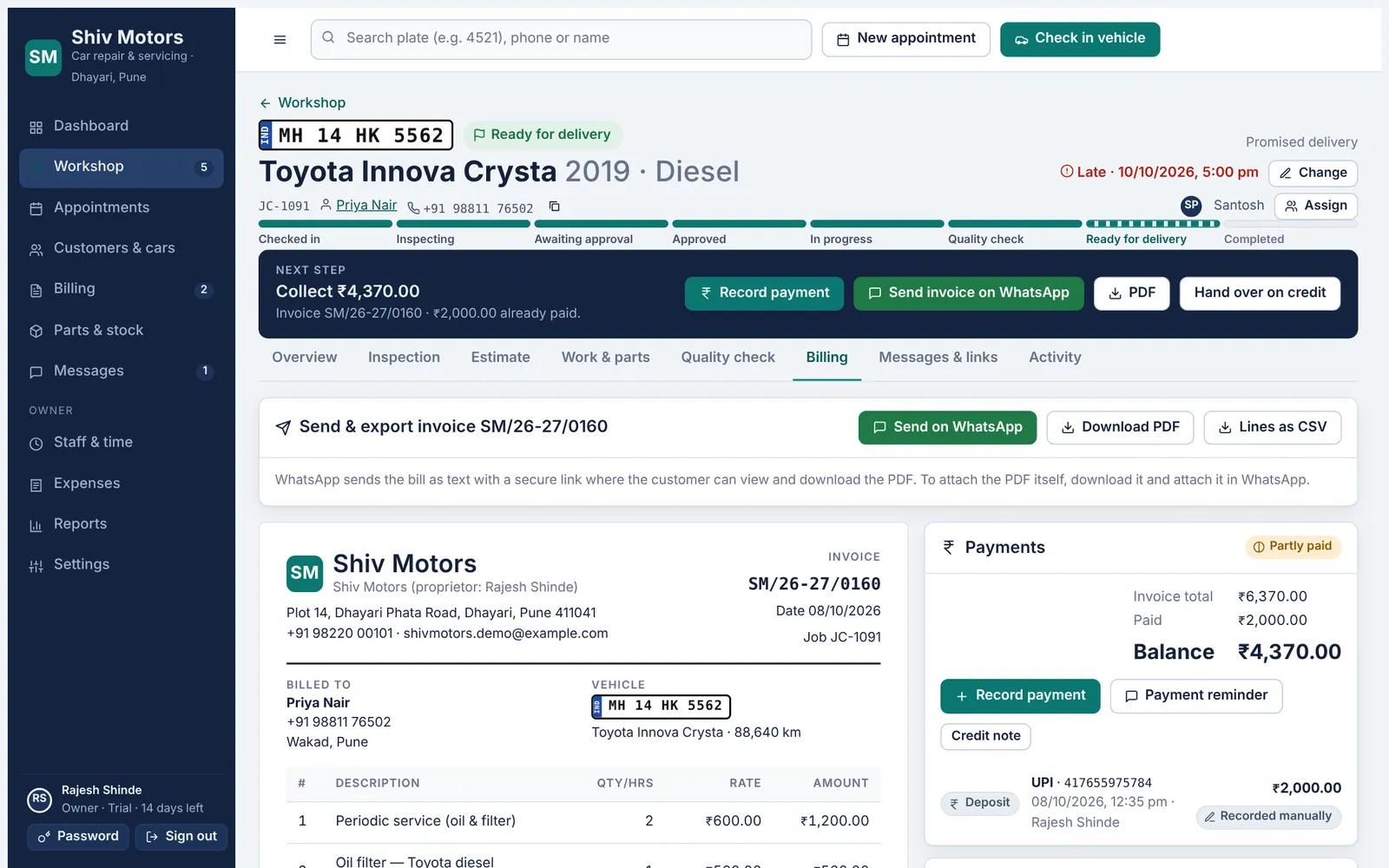Image resolution: width=1389 pixels, height=868 pixels.
Task: Click the rupee icon beside Payments heading
Action: [x=949, y=547]
